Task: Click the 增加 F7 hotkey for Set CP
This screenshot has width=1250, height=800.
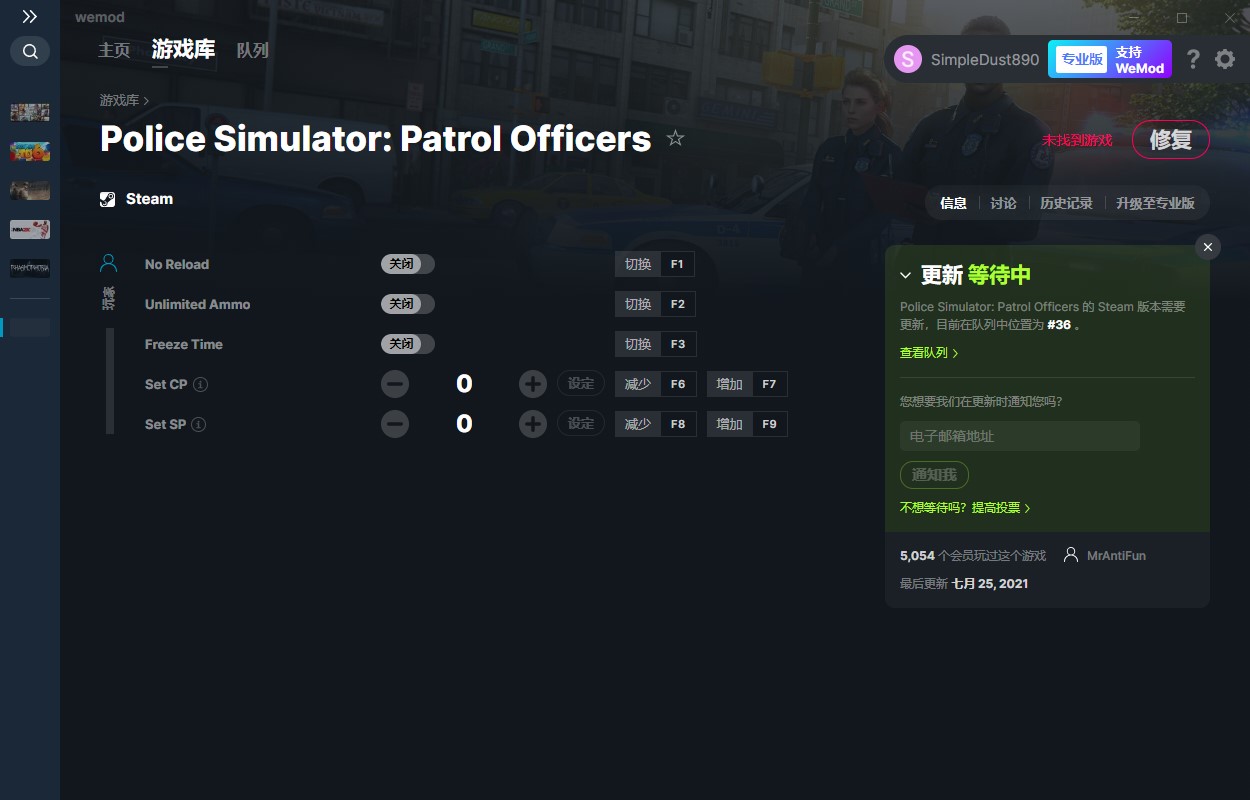Action: tap(747, 384)
